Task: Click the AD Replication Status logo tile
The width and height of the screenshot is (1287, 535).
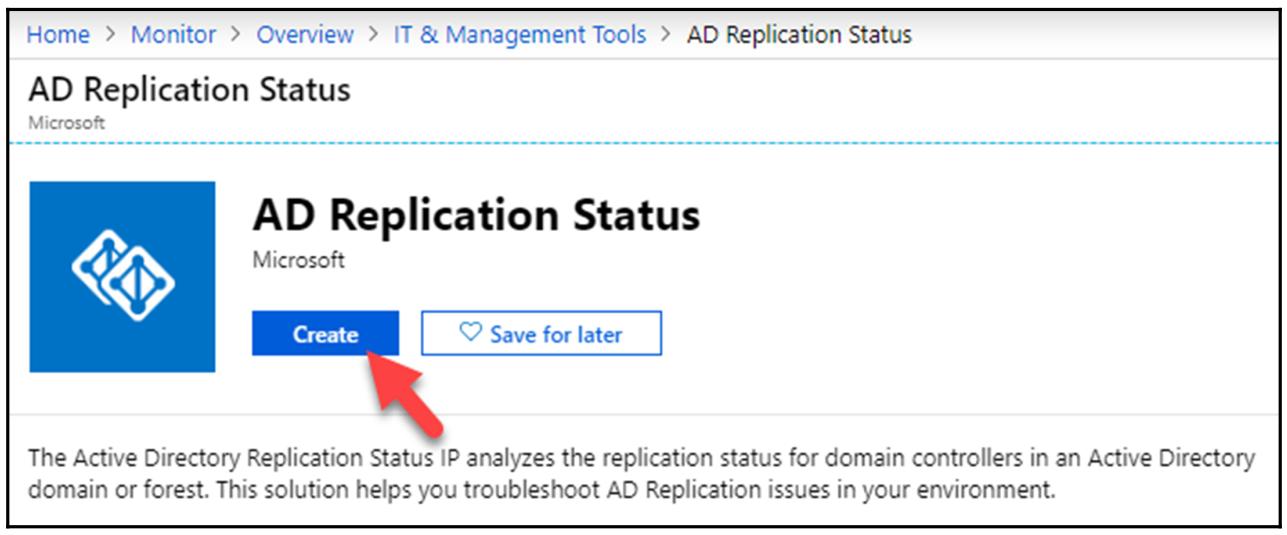Action: [x=122, y=276]
